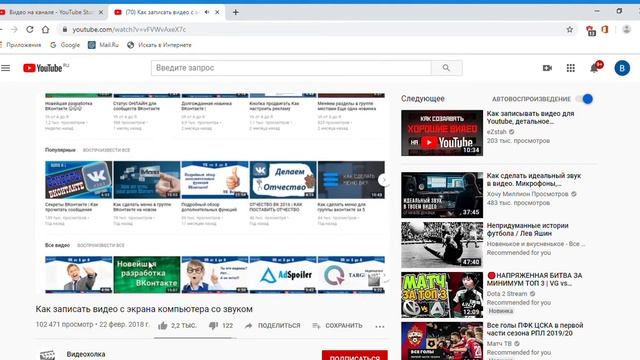The height and width of the screenshot is (360, 640).
Task: Open the Приложения bookmark
Action: pyautogui.click(x=20, y=45)
